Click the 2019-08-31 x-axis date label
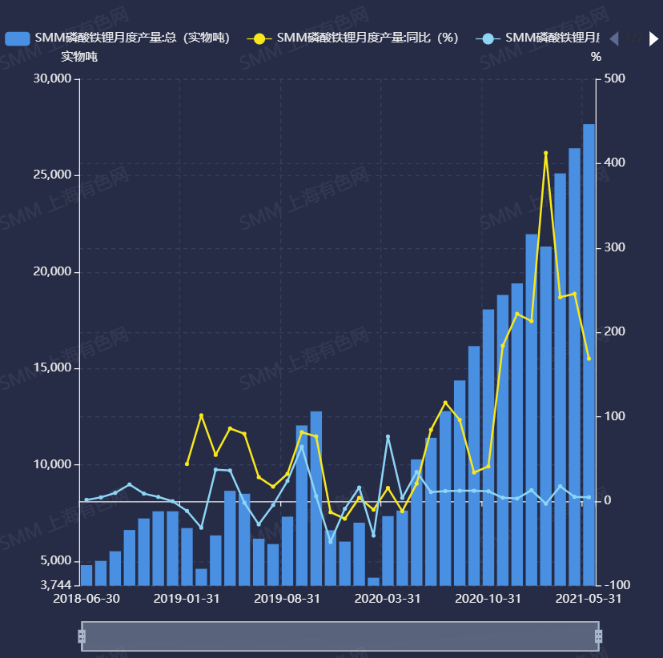Viewport: 663px width, 658px height. point(287,598)
